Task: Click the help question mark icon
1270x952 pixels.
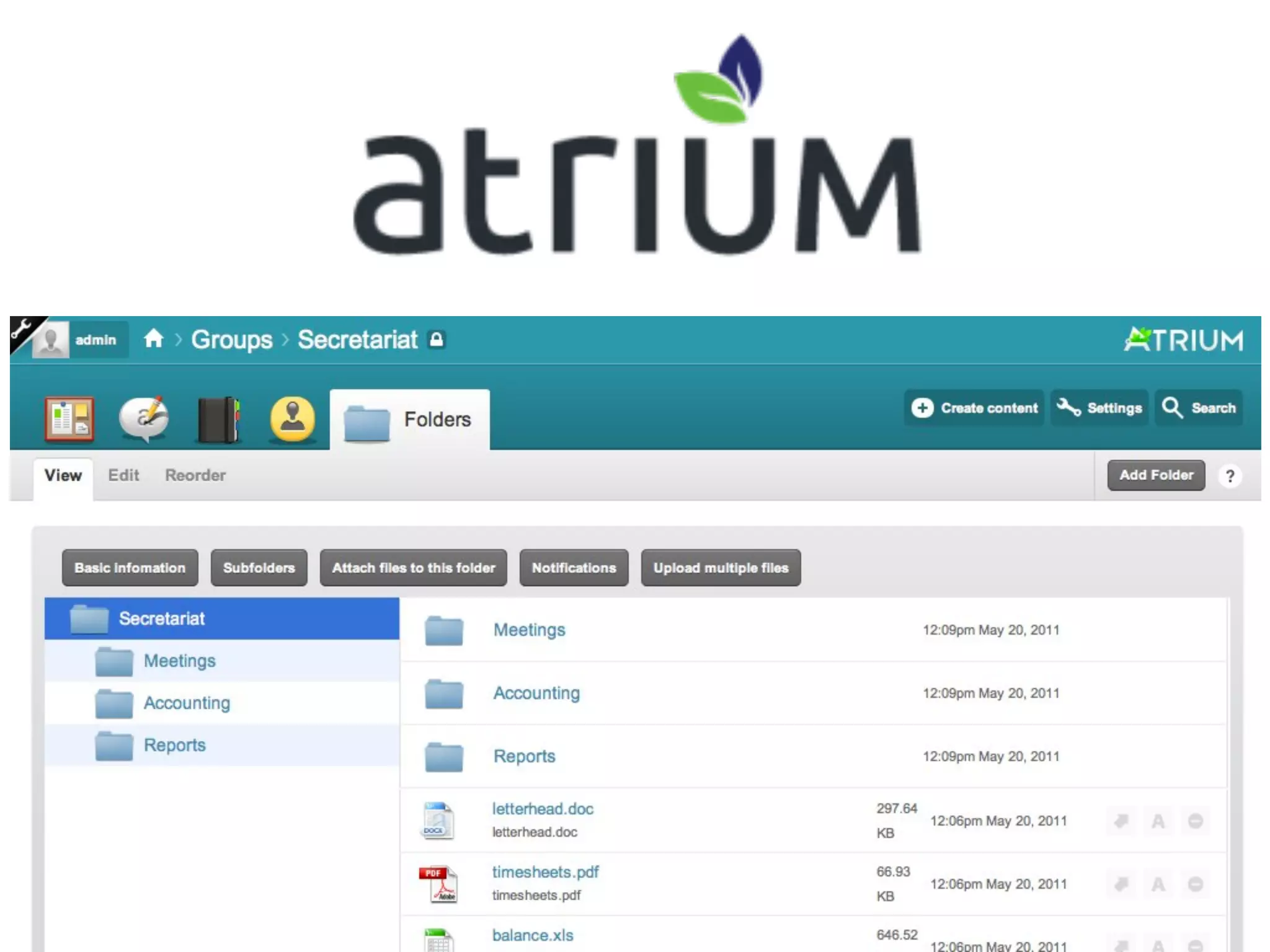Action: pyautogui.click(x=1230, y=476)
